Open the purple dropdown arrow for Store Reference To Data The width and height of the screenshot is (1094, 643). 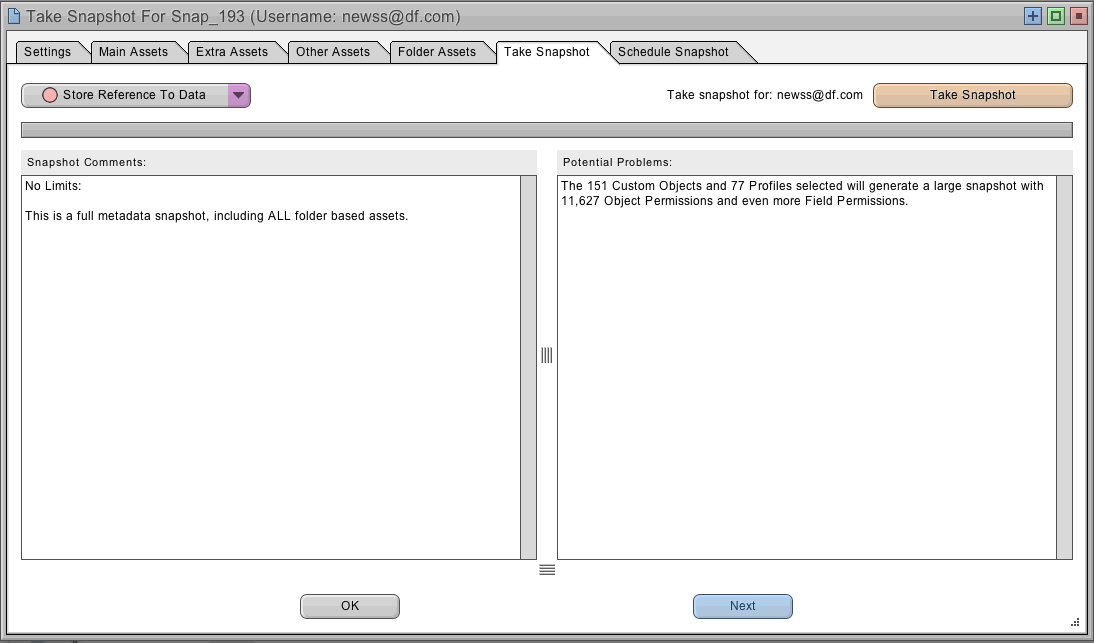click(x=238, y=95)
